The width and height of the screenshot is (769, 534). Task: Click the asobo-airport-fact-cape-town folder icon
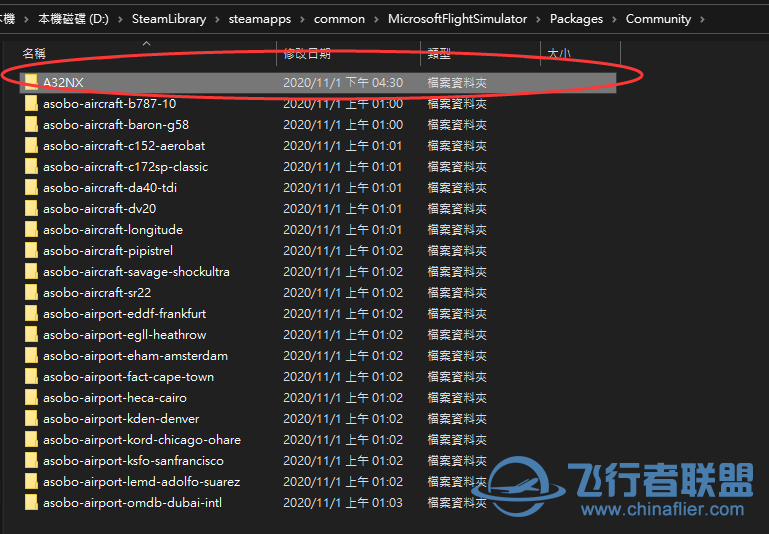[31, 377]
